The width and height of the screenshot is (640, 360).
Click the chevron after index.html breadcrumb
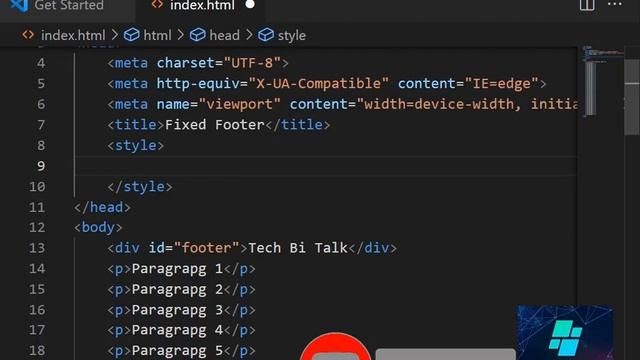[115, 35]
